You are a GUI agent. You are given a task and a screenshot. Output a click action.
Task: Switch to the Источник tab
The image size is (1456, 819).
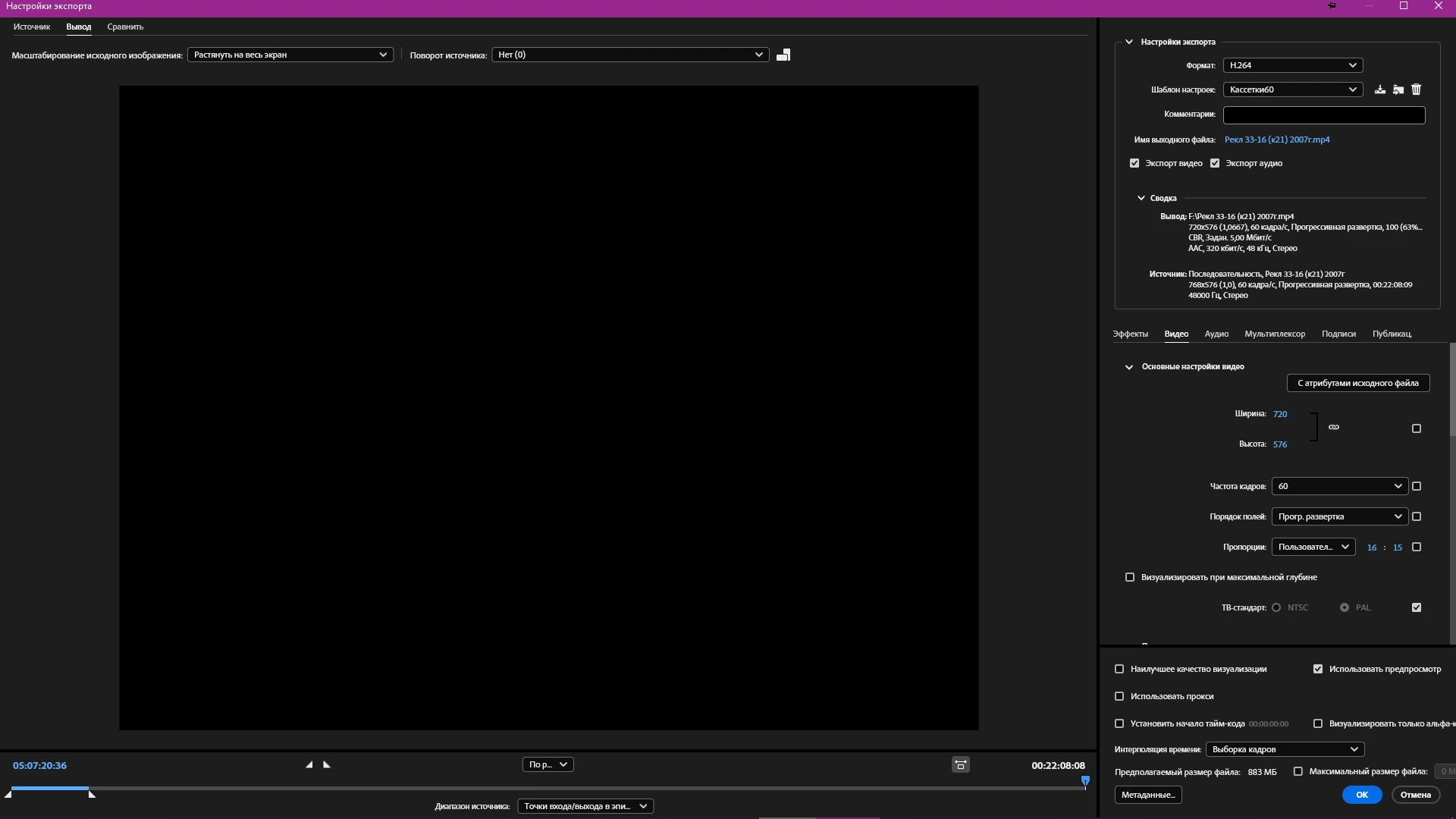click(32, 27)
